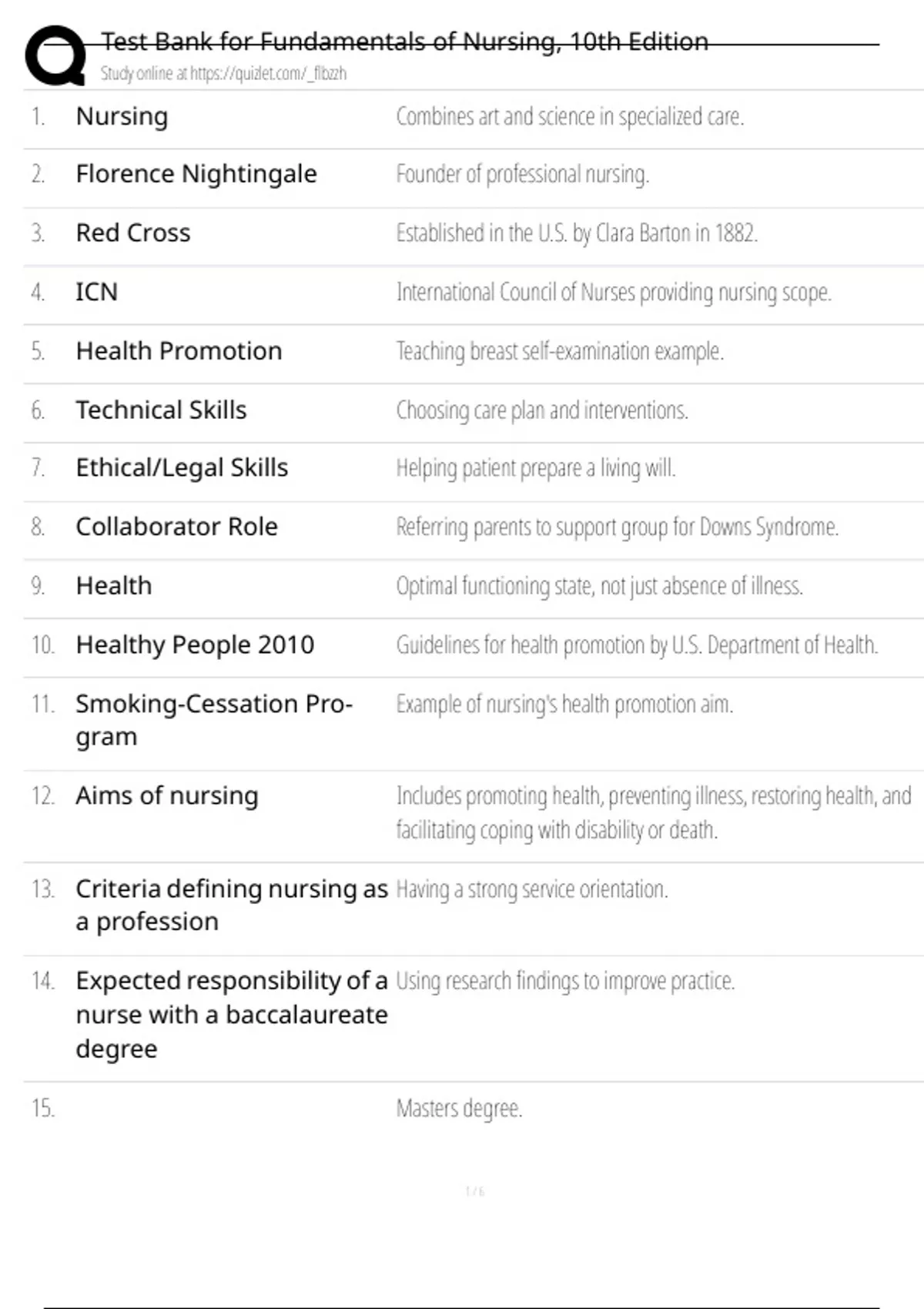The width and height of the screenshot is (924, 1309).
Task: Select the "ICN" term
Action: coord(97,292)
